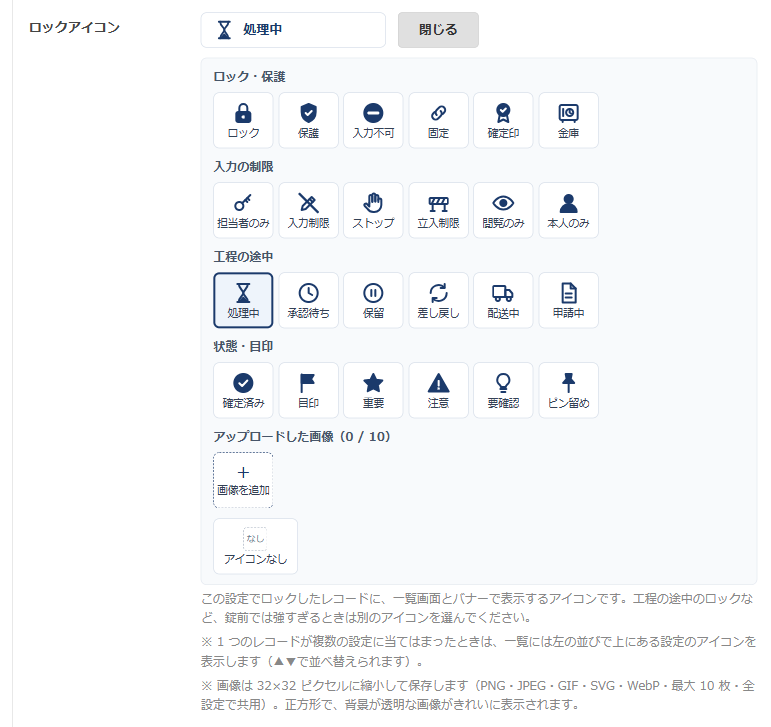Click the 閉じる button
This screenshot has width=771, height=727.
(438, 30)
